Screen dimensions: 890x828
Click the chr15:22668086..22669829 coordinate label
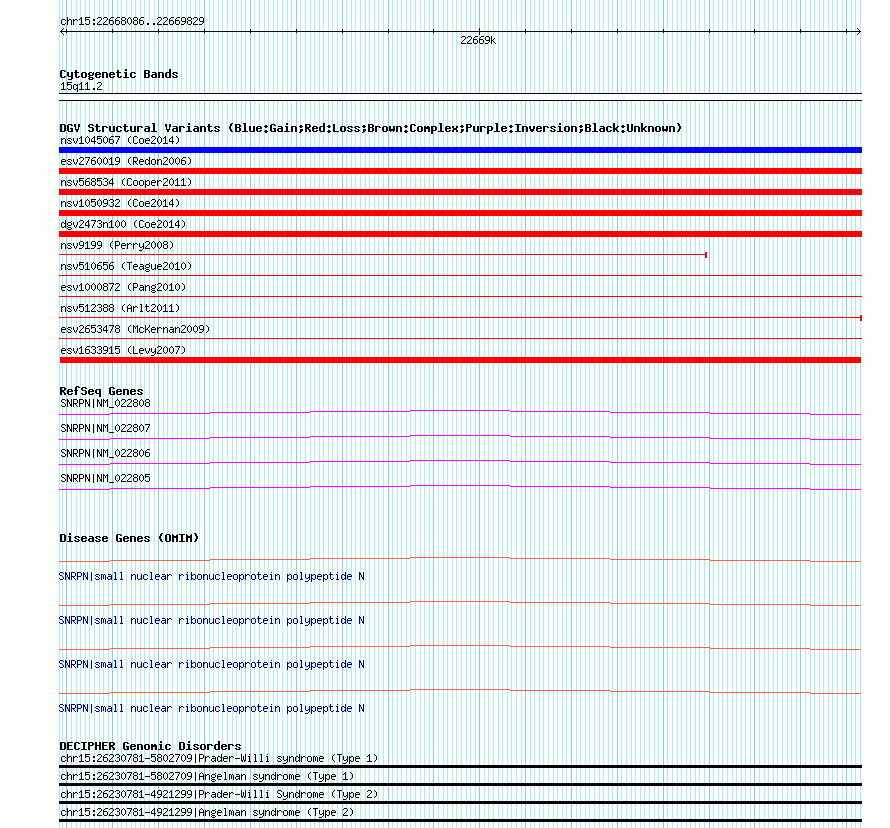tap(132, 21)
